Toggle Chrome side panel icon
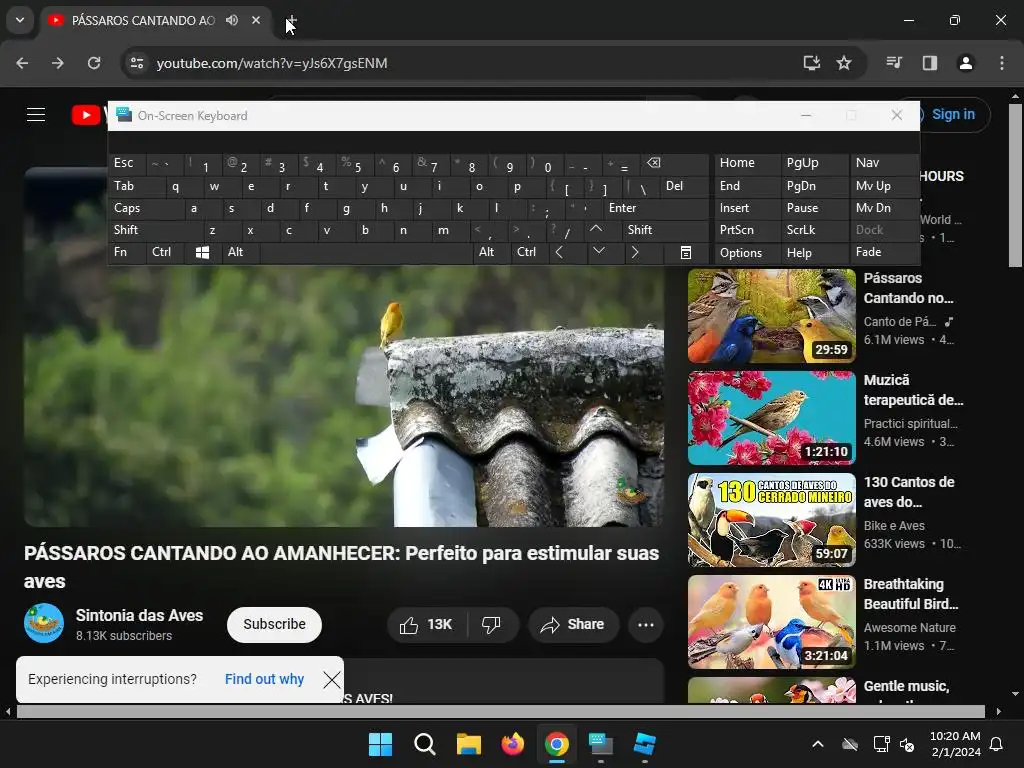This screenshot has width=1024, height=768. [x=930, y=63]
